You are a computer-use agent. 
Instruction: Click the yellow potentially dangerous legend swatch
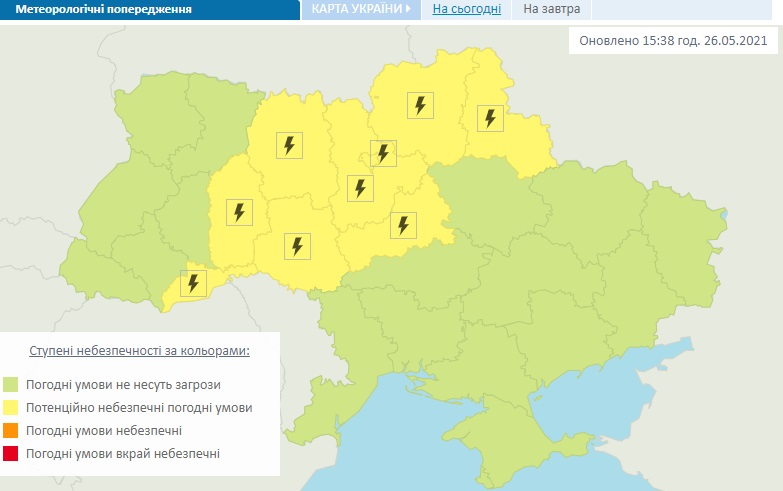coord(10,408)
